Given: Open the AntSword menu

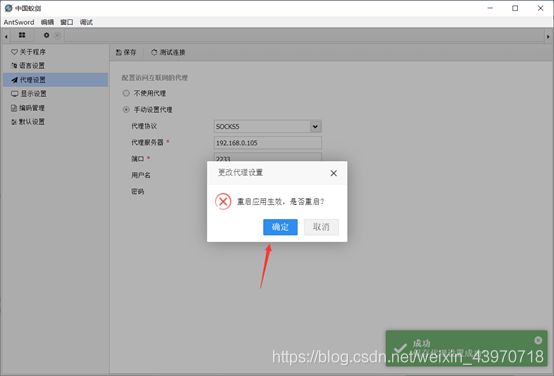Looking at the screenshot, I should click(x=19, y=22).
